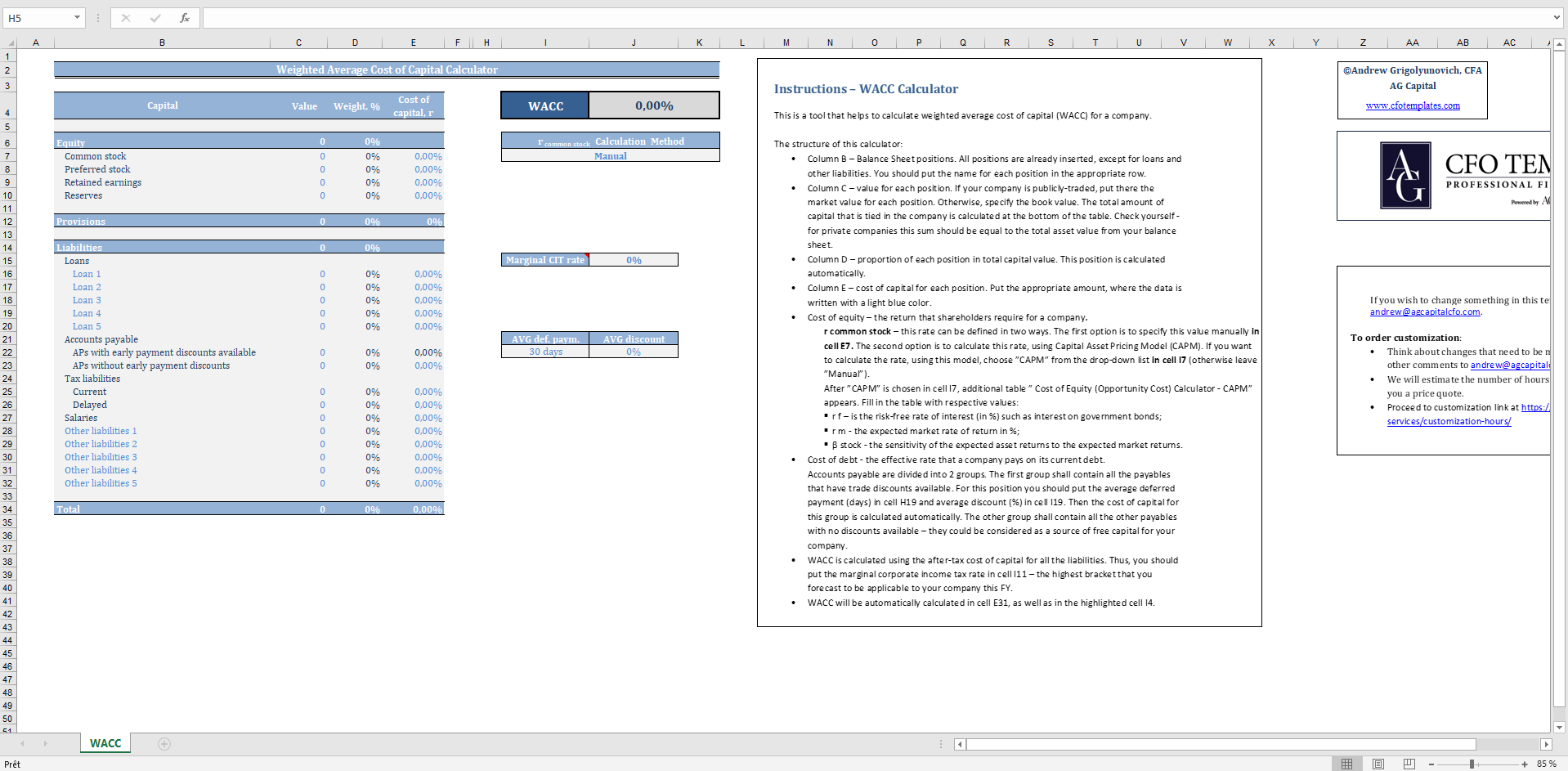Switch to Page Break Preview view
The width and height of the screenshot is (1568, 771).
coord(1409,764)
